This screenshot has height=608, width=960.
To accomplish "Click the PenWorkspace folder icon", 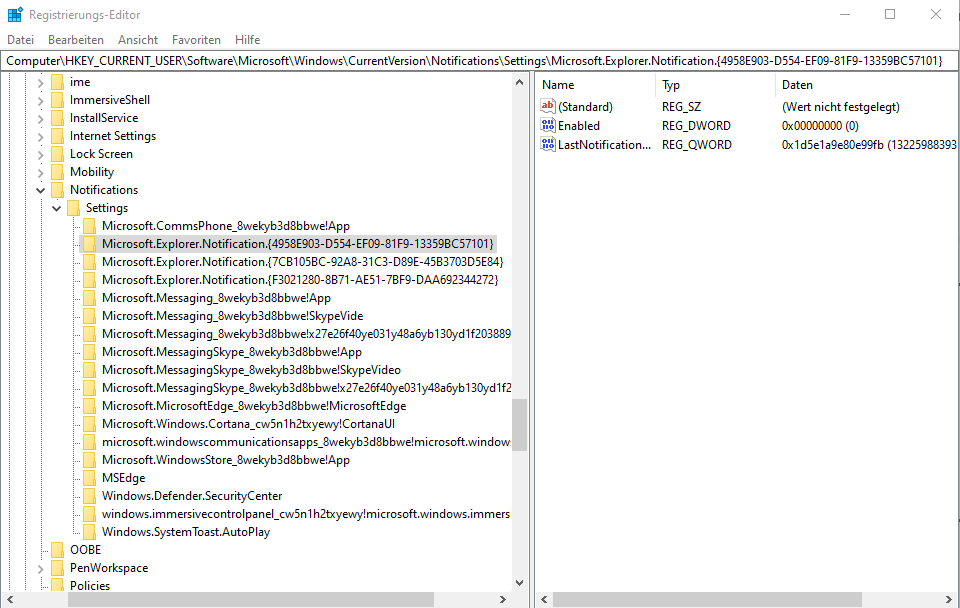I will pos(58,568).
